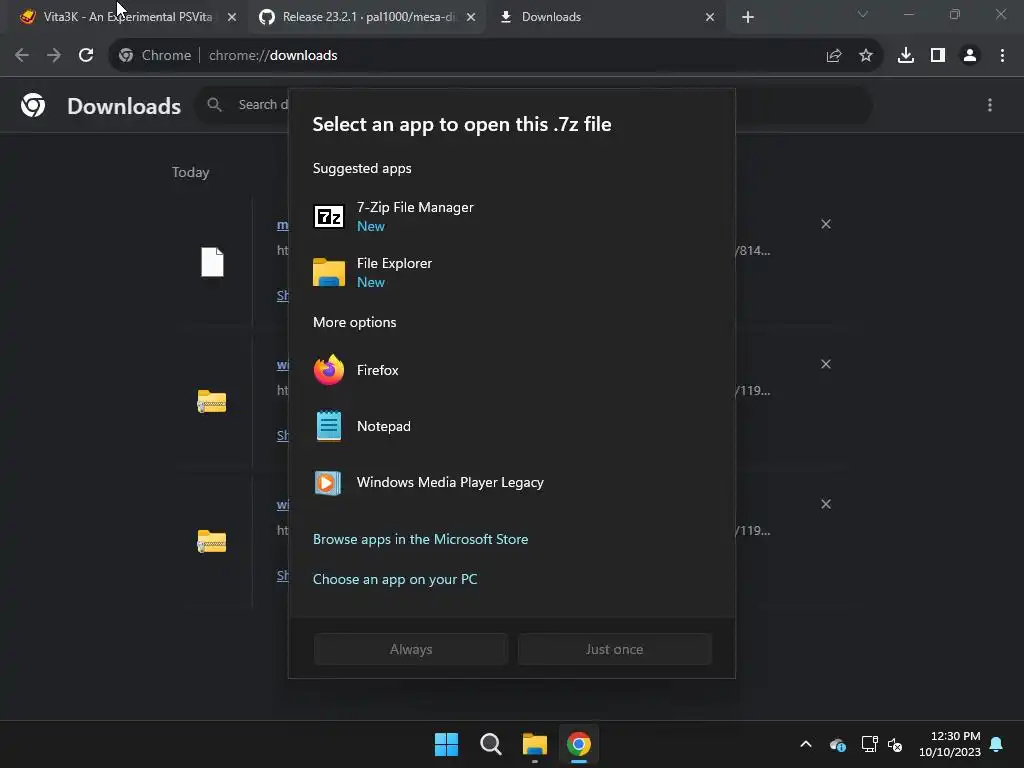Click the Always button
The height and width of the screenshot is (768, 1024).
411,649
